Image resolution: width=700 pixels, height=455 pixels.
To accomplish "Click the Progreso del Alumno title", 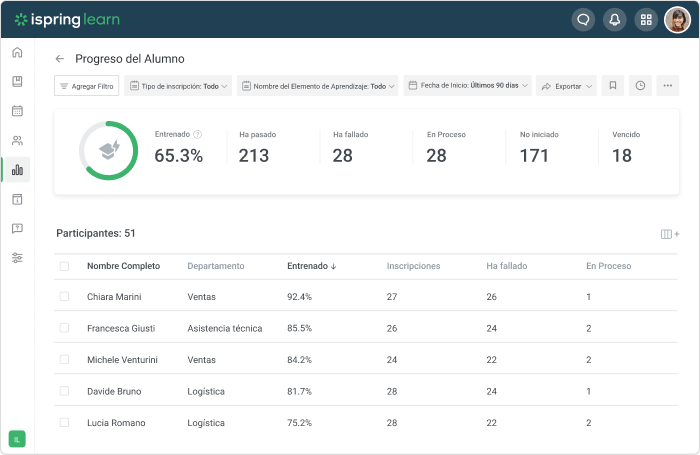I will click(129, 59).
